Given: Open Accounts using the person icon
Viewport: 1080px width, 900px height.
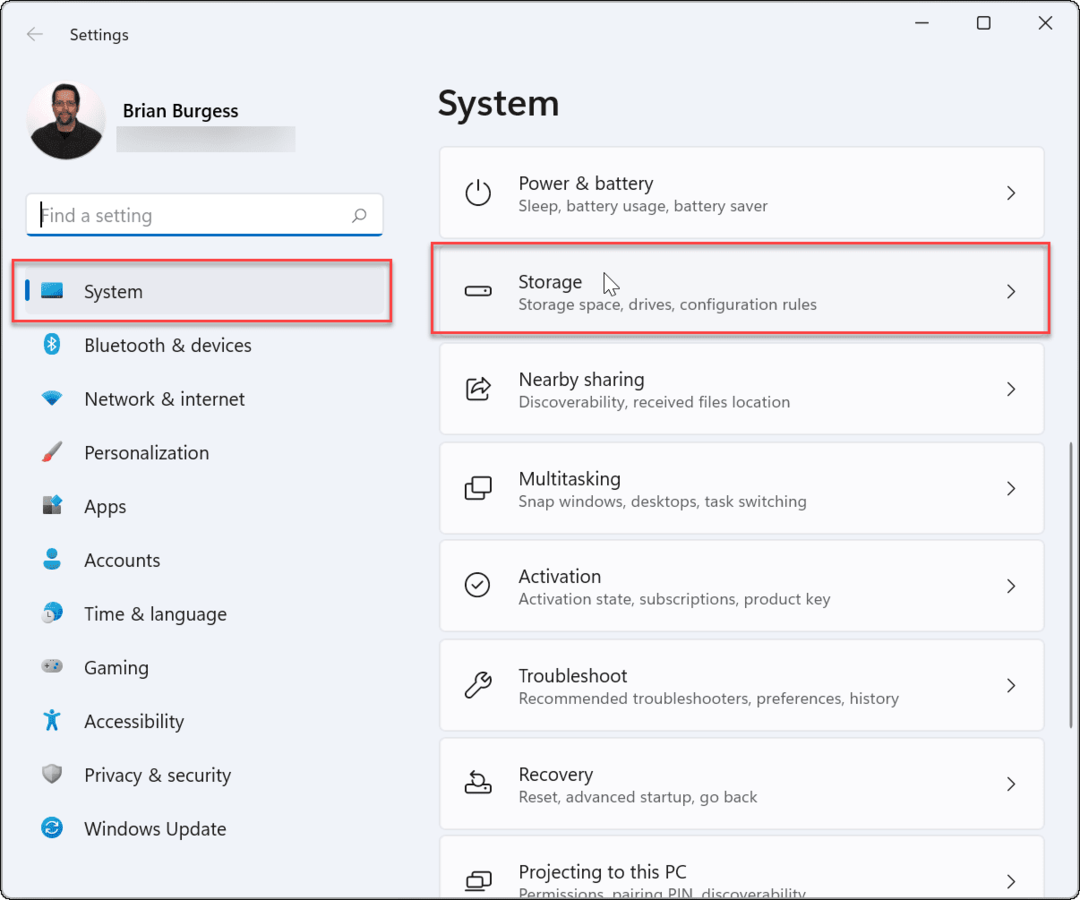Looking at the screenshot, I should [x=52, y=560].
